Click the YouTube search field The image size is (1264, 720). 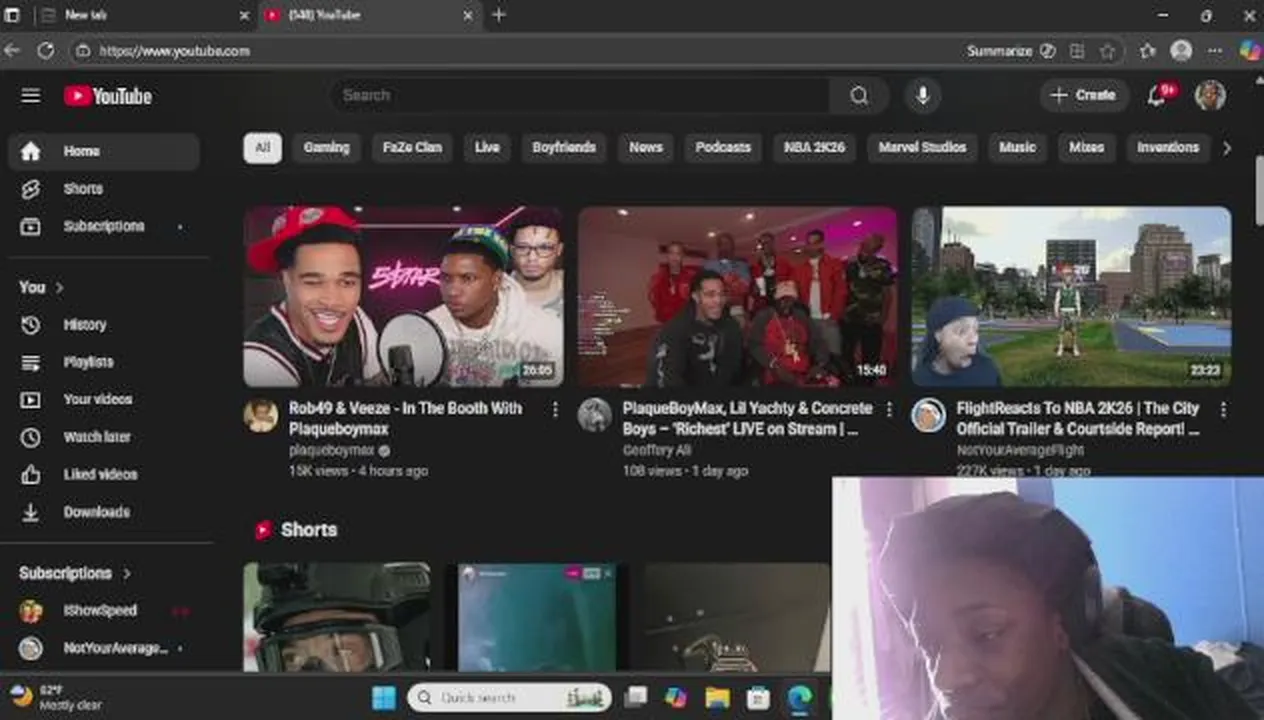pos(580,96)
